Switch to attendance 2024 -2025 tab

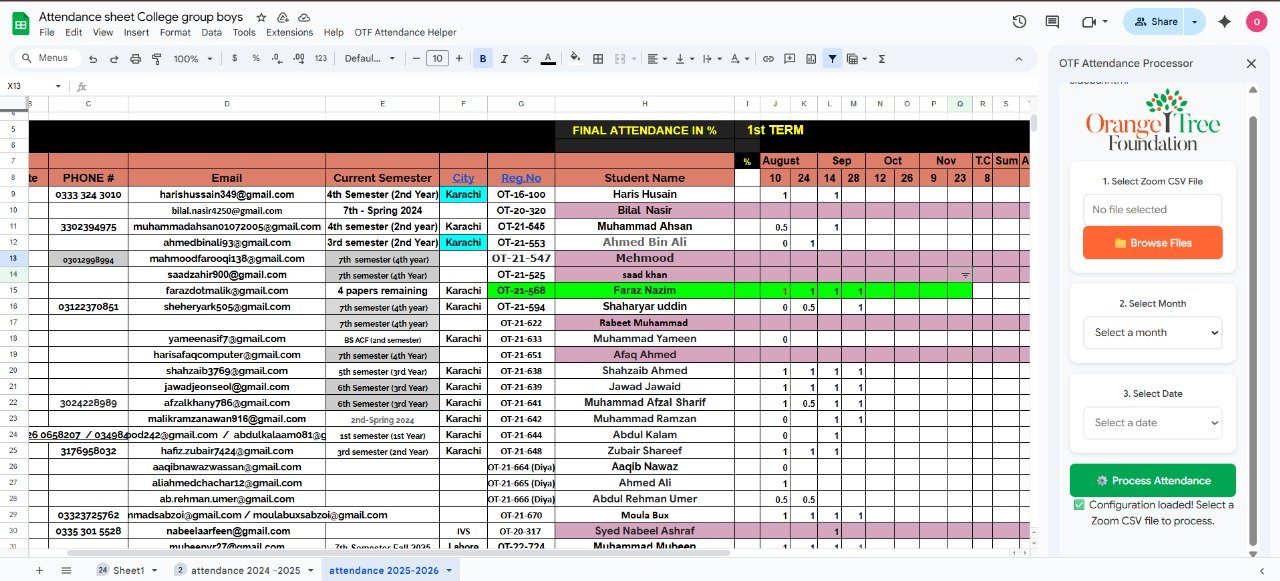click(x=237, y=570)
